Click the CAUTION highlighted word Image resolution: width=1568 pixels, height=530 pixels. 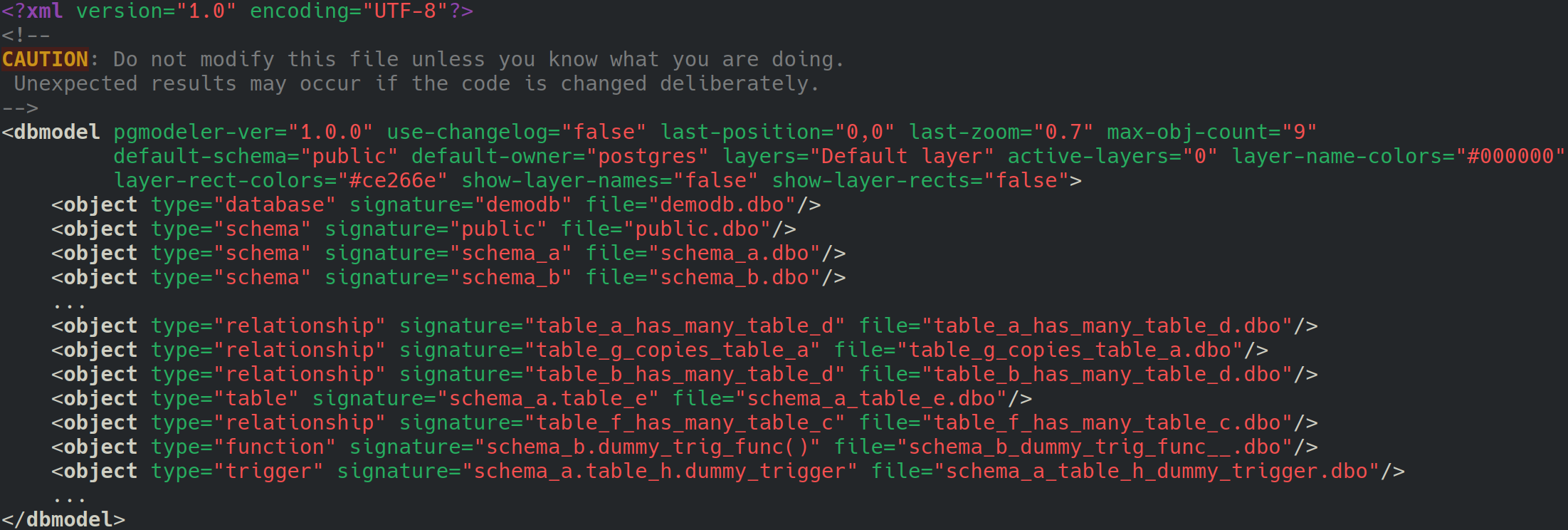coord(46,59)
